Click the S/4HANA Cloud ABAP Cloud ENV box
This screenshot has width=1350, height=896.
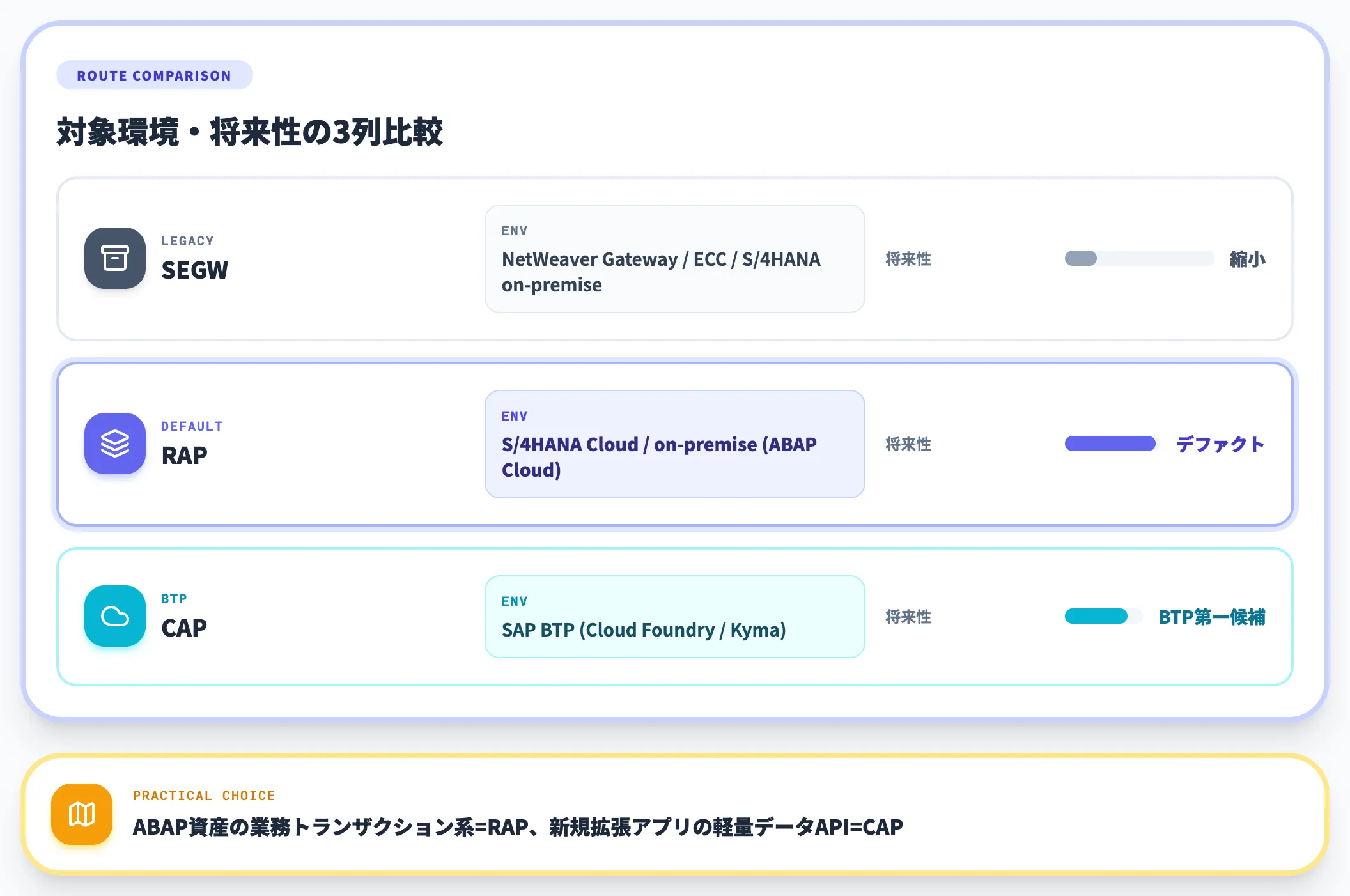(675, 444)
